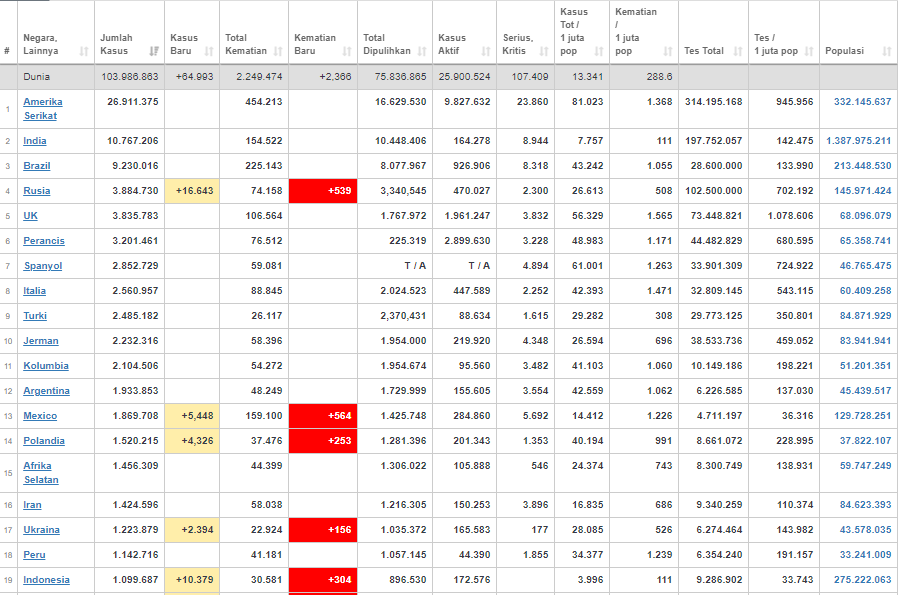
Task: Open the Peru country link
Action: [x=34, y=555]
